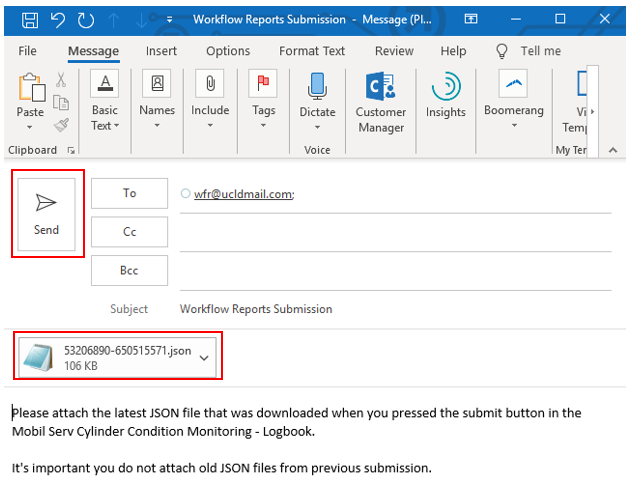626x484 pixels.
Task: Open attachment dropdown arrow for JSON file
Action: (x=205, y=358)
